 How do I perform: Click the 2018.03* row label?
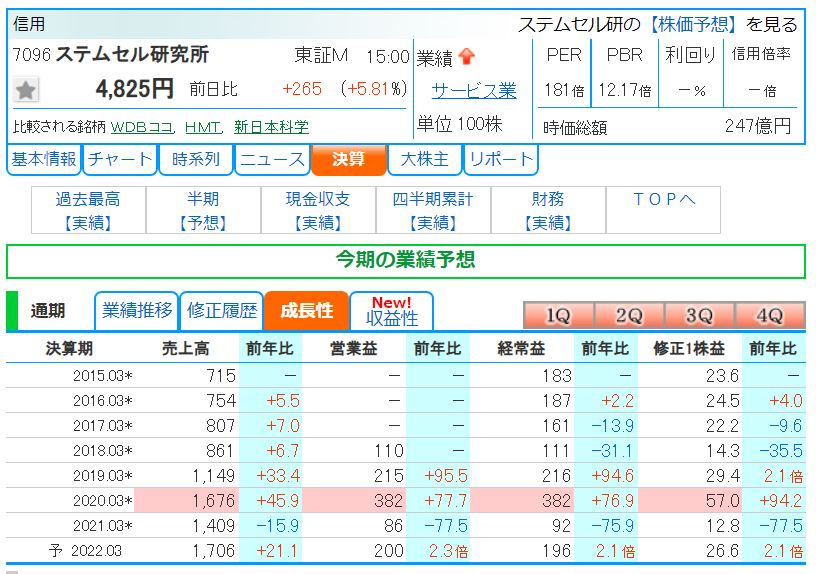103,451
